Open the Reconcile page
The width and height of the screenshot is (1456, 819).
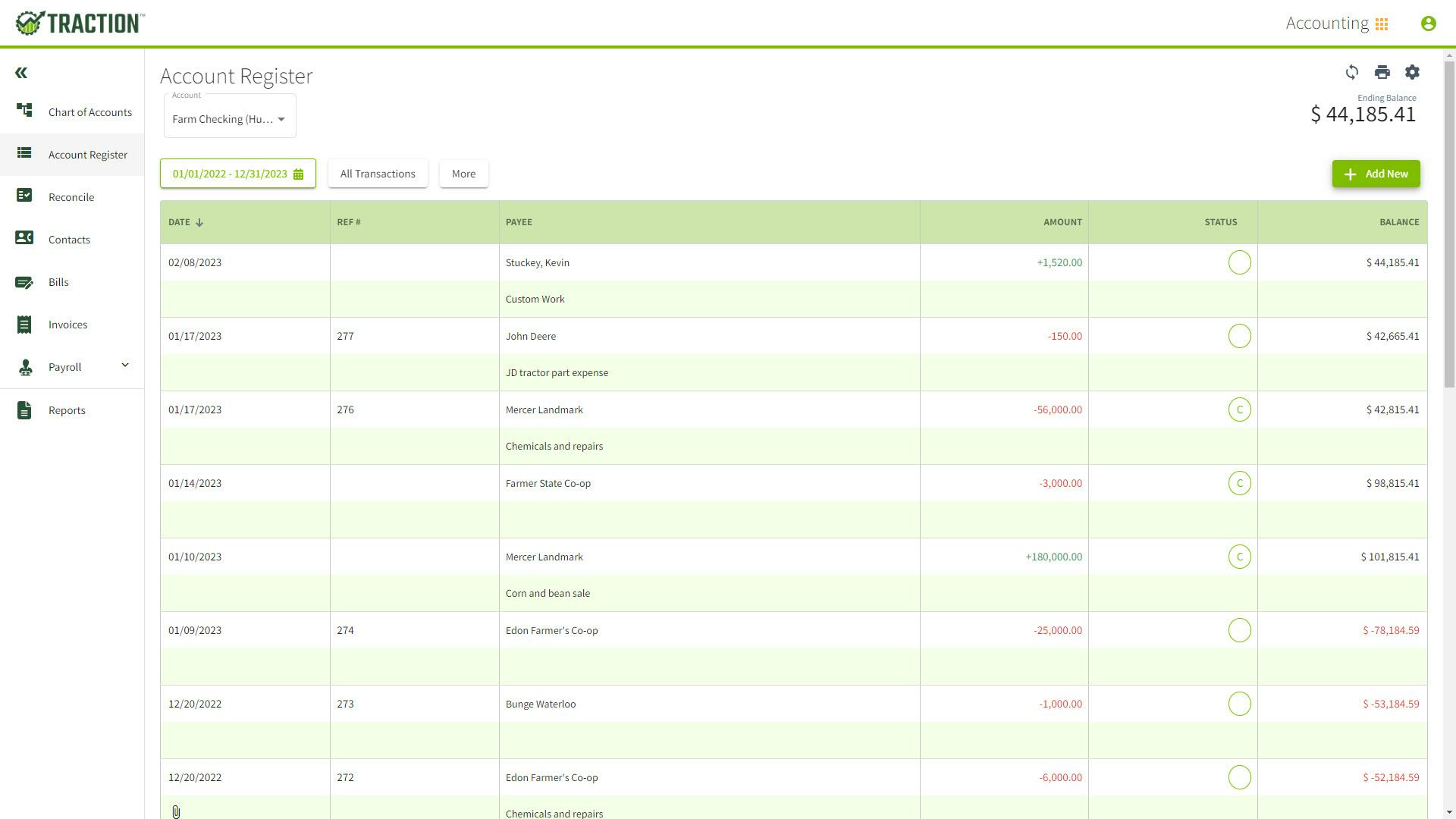point(71,197)
